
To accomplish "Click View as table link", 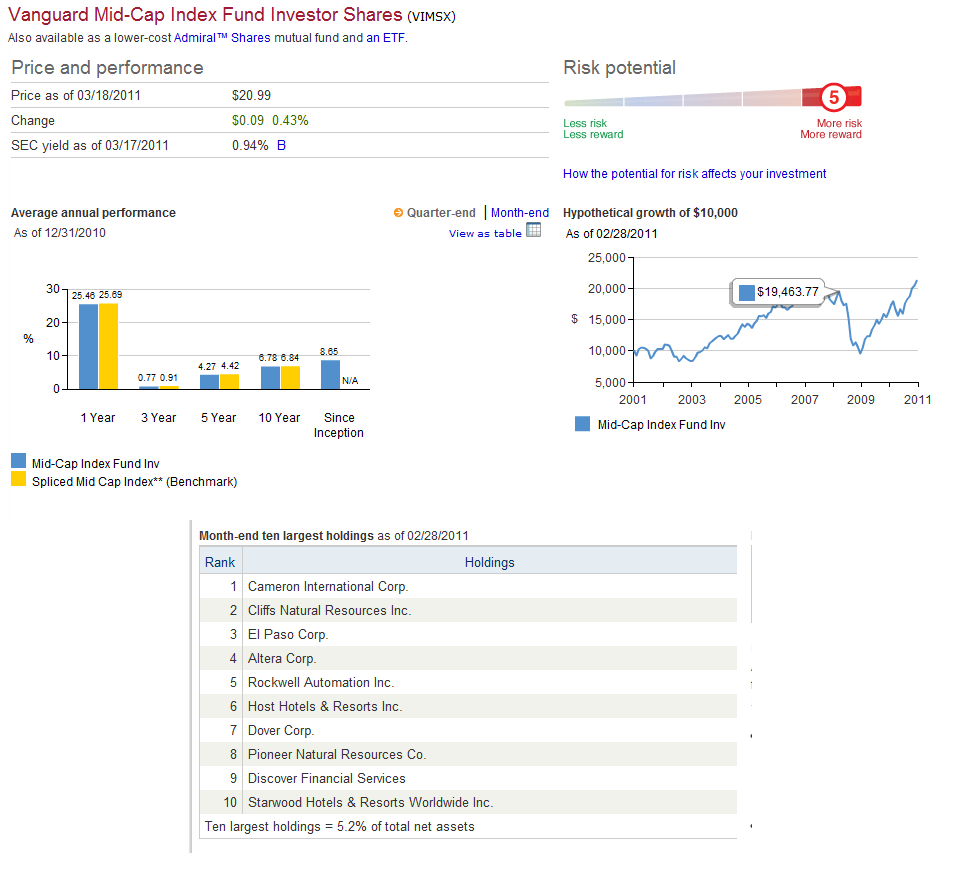I will pos(485,234).
